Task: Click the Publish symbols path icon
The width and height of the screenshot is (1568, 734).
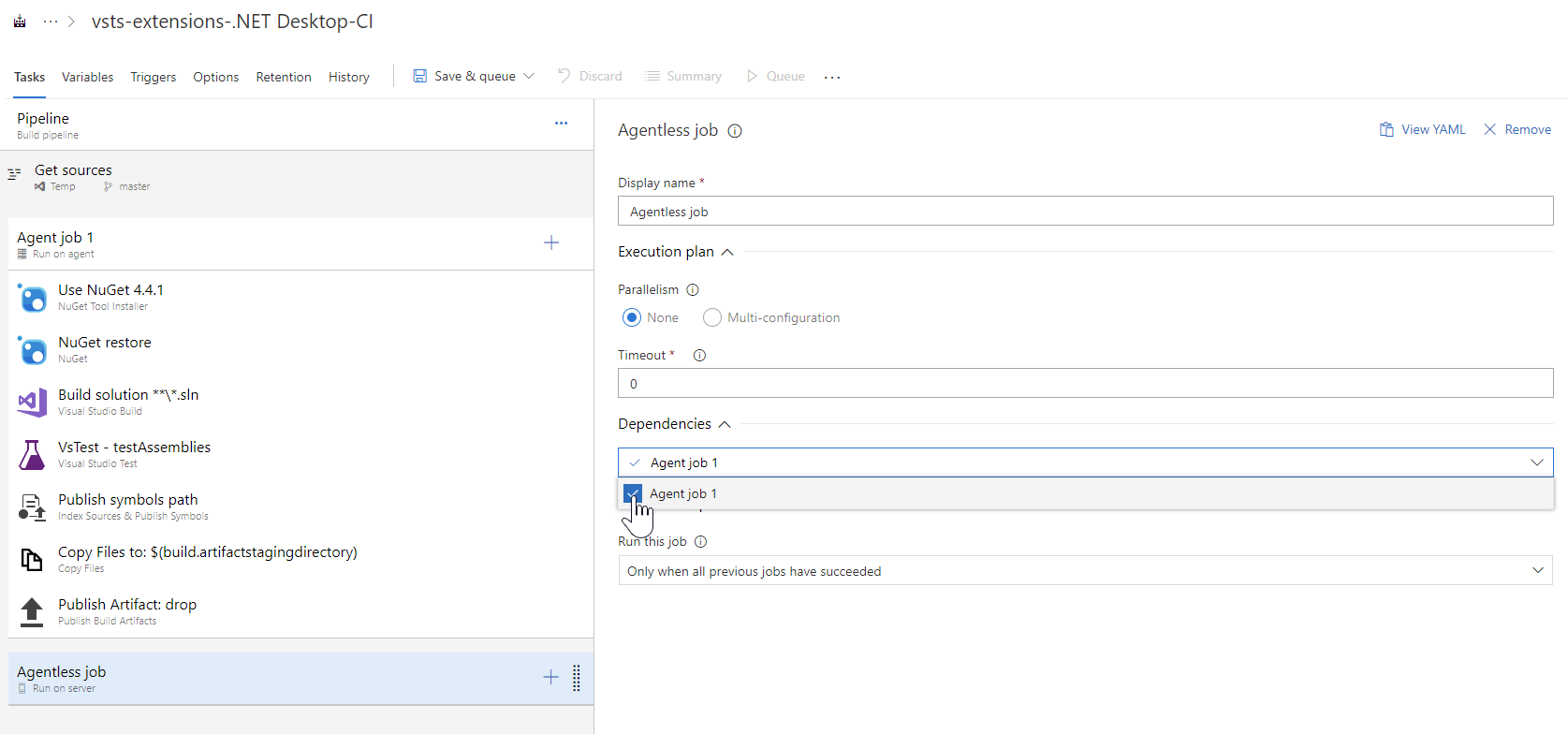Action: (x=32, y=507)
